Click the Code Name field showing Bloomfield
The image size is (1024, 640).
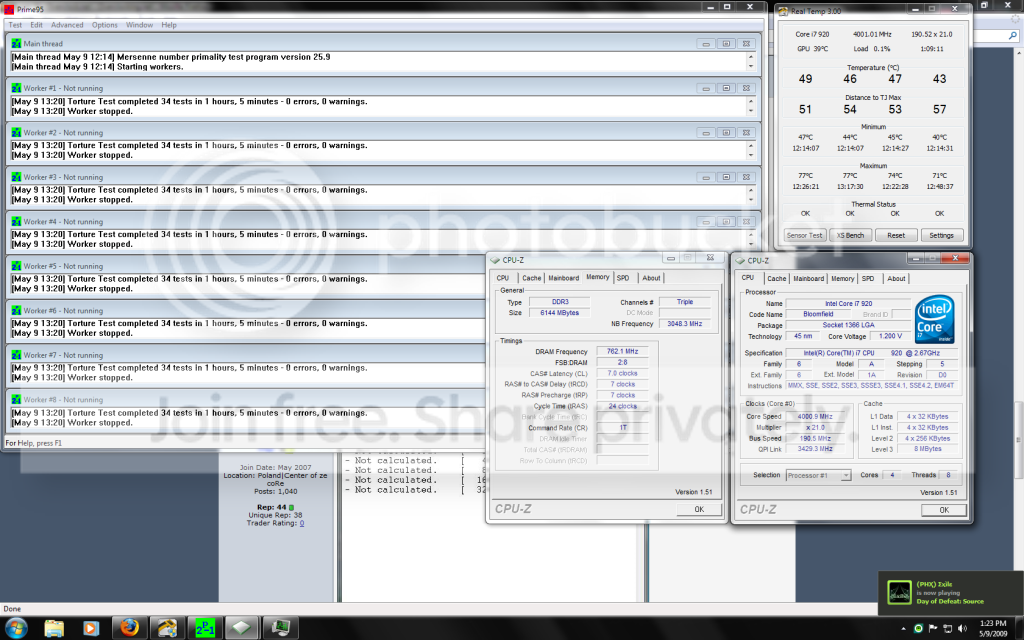tap(818, 314)
